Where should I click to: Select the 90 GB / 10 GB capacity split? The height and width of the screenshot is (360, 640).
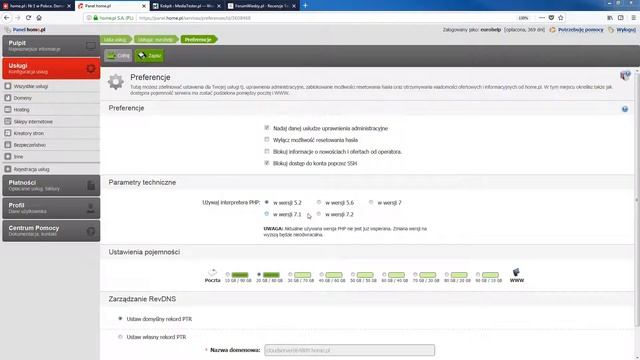click(478, 275)
